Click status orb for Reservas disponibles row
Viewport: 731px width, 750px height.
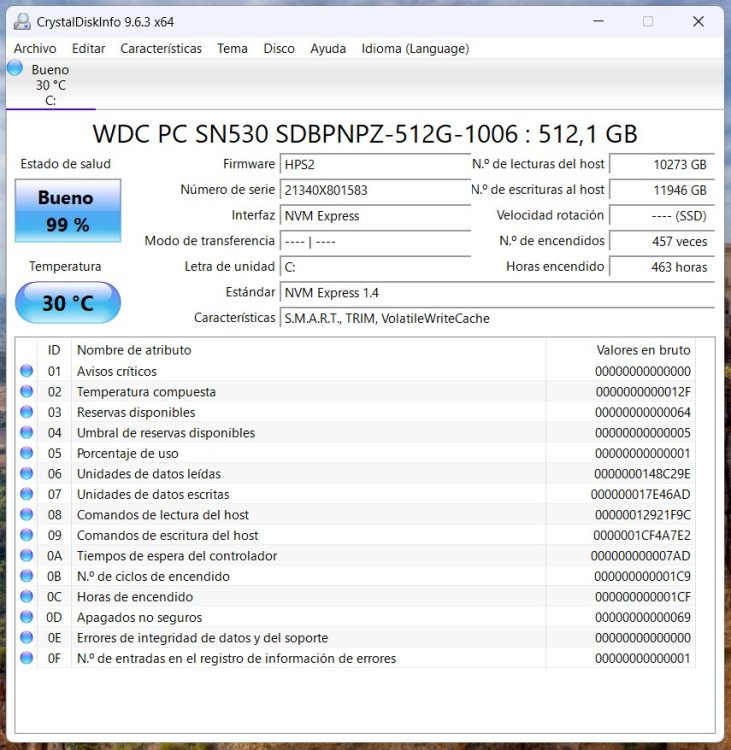pos(27,412)
